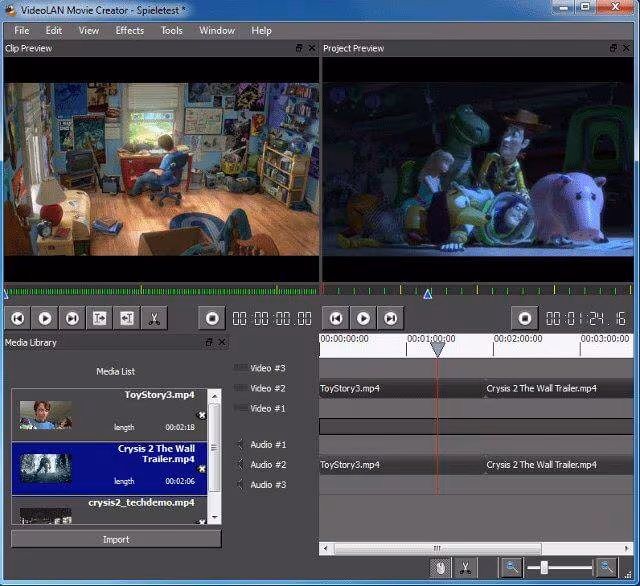
Task: Stop playback in Clip Preview
Action: click(212, 318)
